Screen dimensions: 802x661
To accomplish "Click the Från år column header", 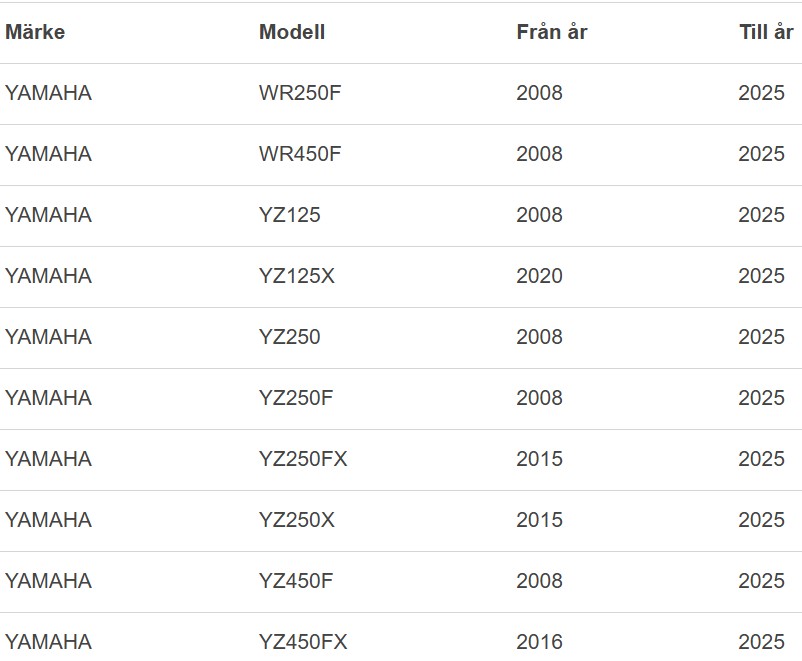I will point(551,32).
